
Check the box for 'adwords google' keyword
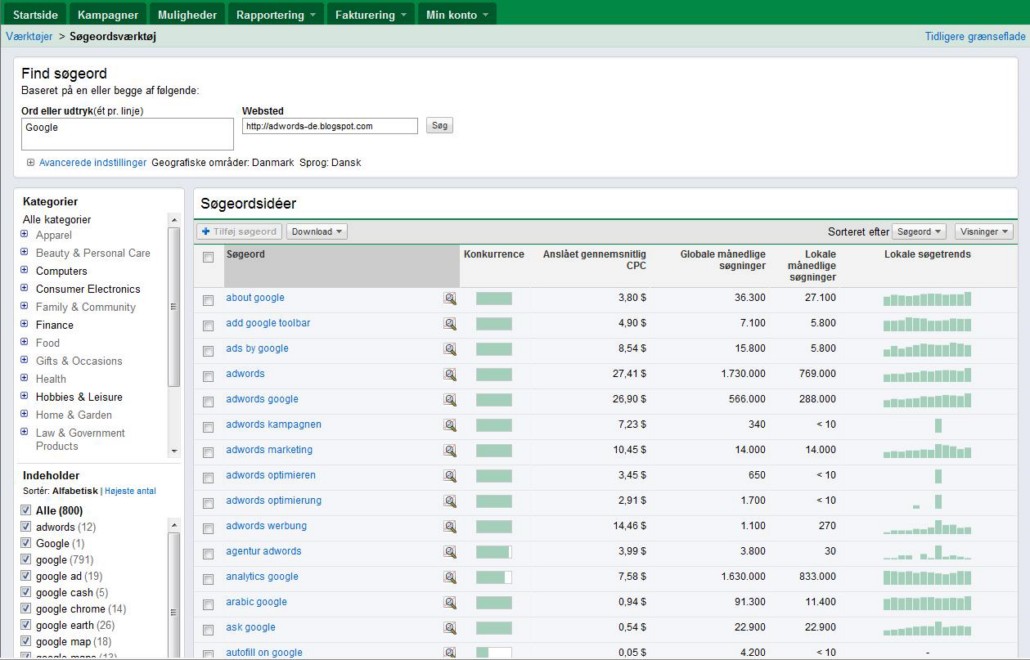tap(208, 401)
